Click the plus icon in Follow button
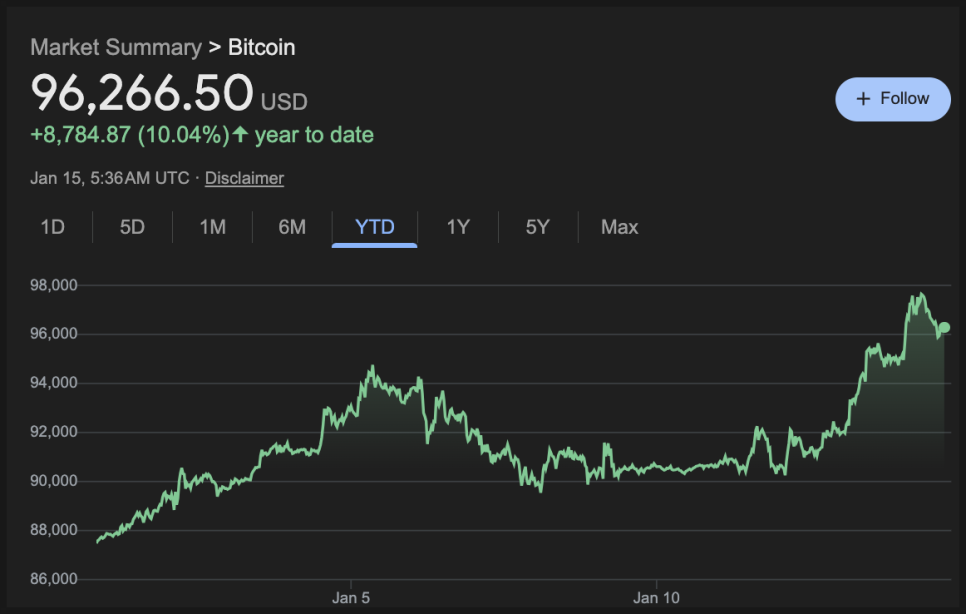This screenshot has width=966, height=614. (864, 99)
